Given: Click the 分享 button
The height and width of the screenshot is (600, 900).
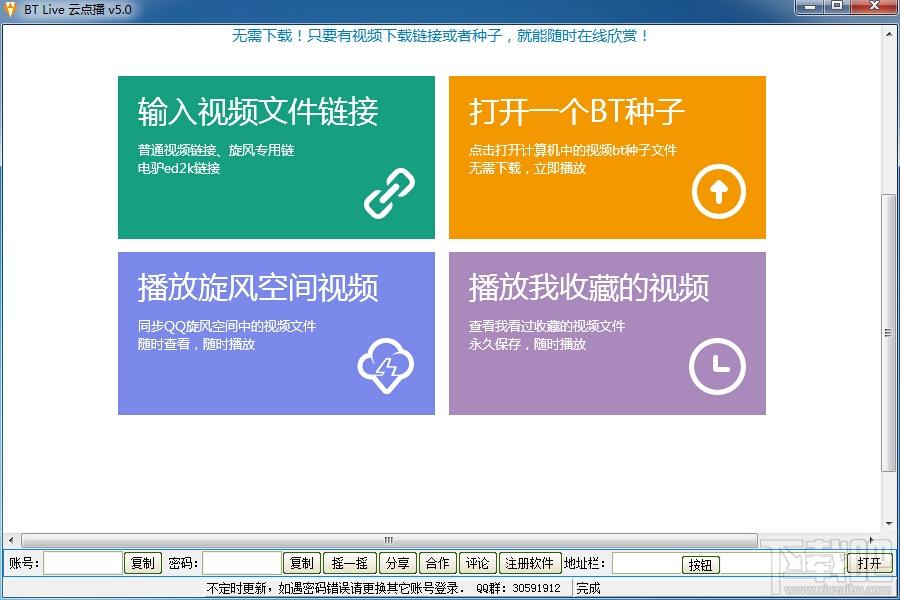Looking at the screenshot, I should coord(398,563).
